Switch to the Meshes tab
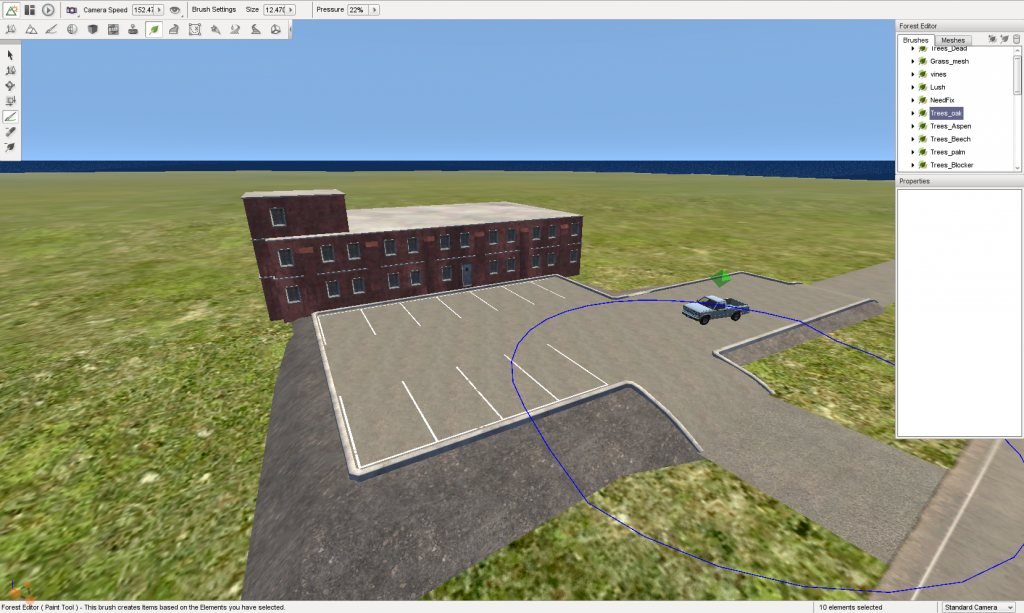The image size is (1024, 613). coord(953,40)
